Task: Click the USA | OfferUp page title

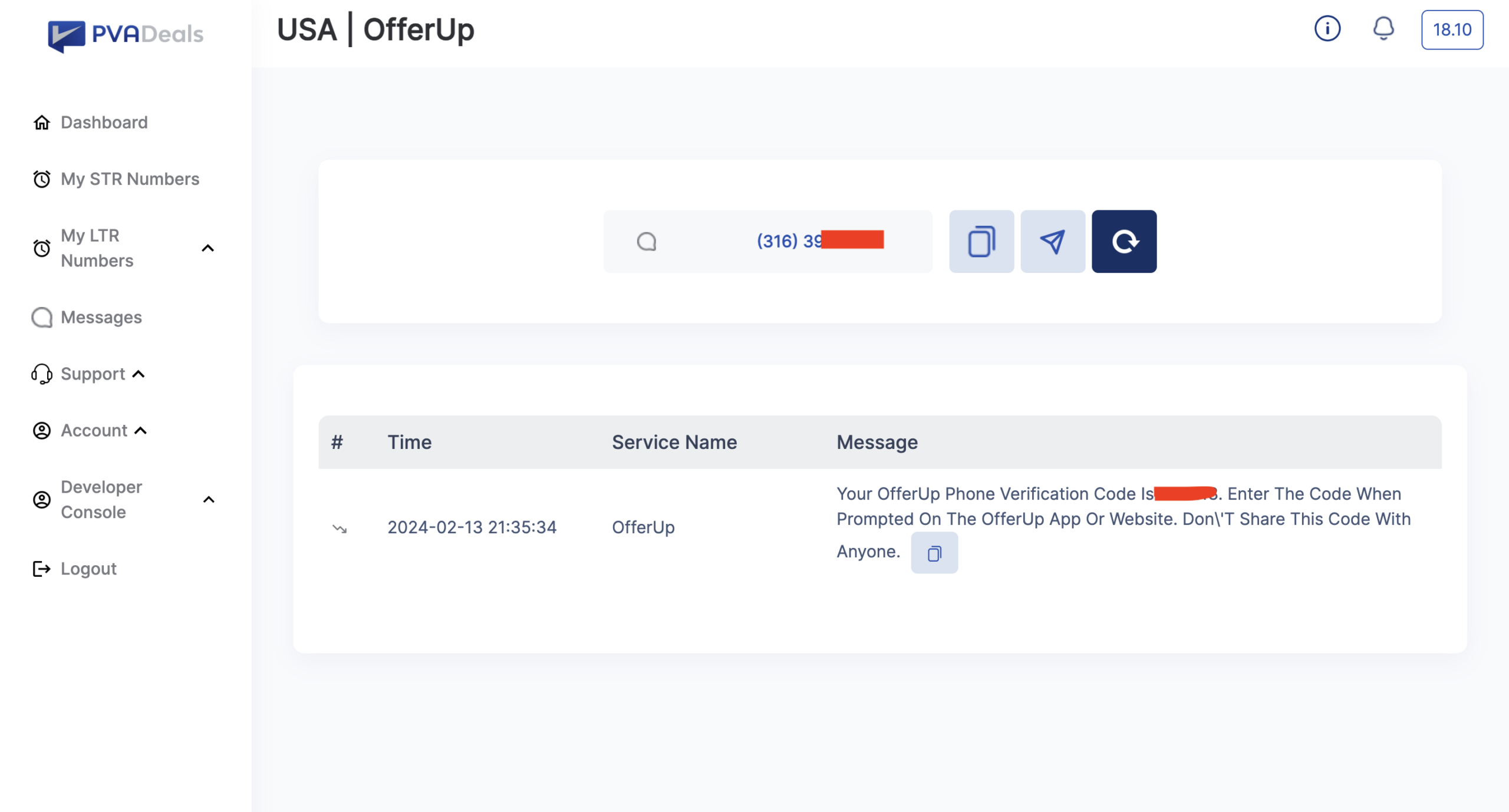Action: click(375, 29)
